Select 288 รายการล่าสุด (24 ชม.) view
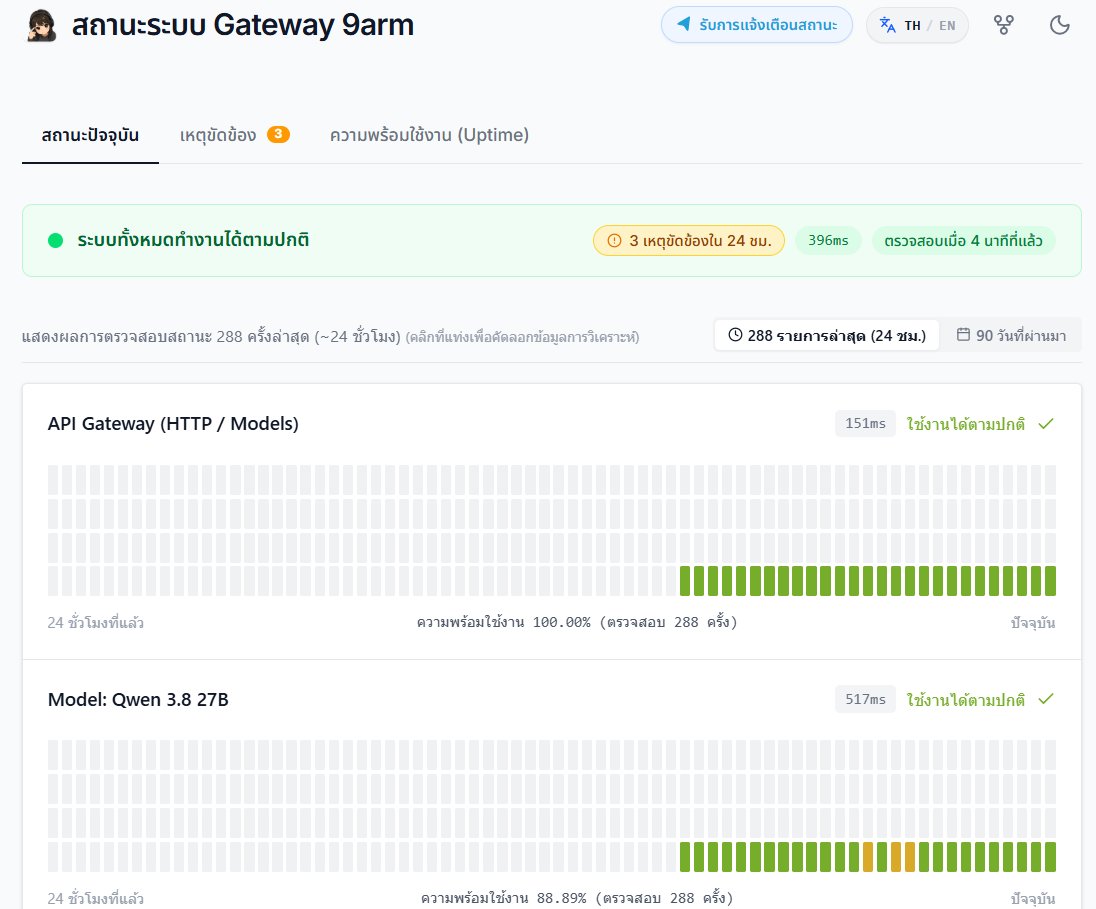 826,336
